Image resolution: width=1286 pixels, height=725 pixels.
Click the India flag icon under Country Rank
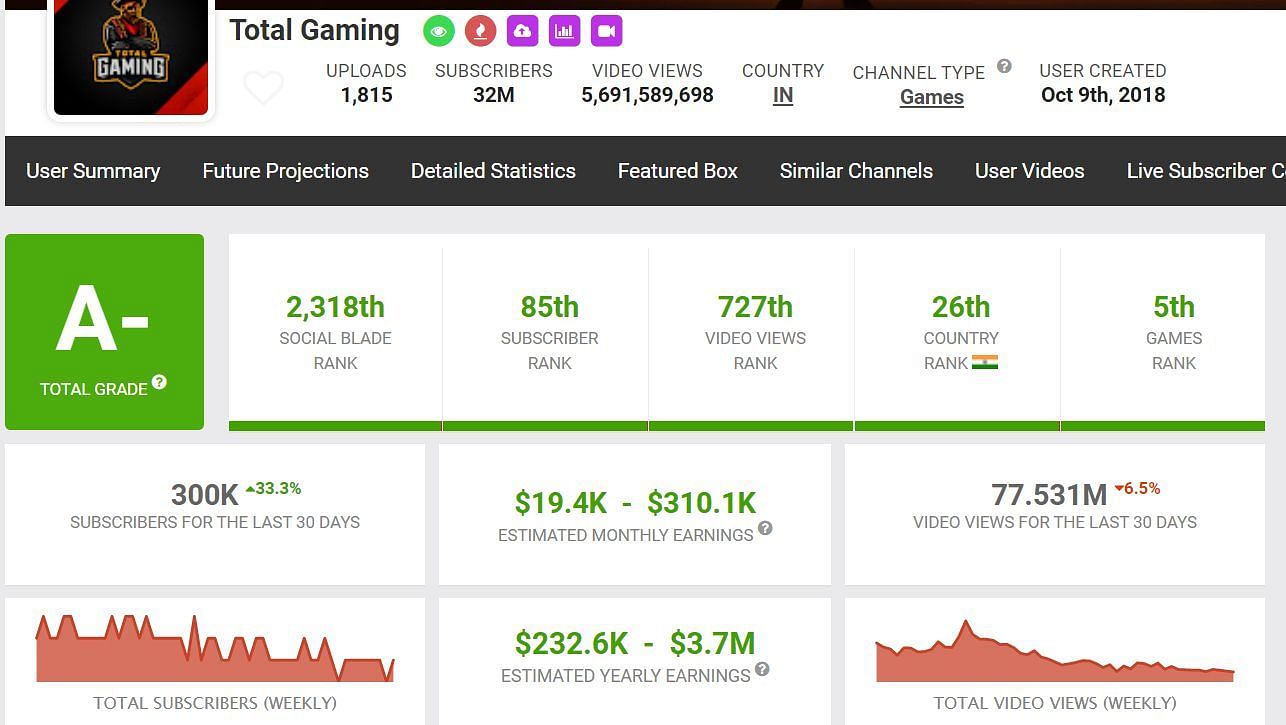(x=985, y=362)
